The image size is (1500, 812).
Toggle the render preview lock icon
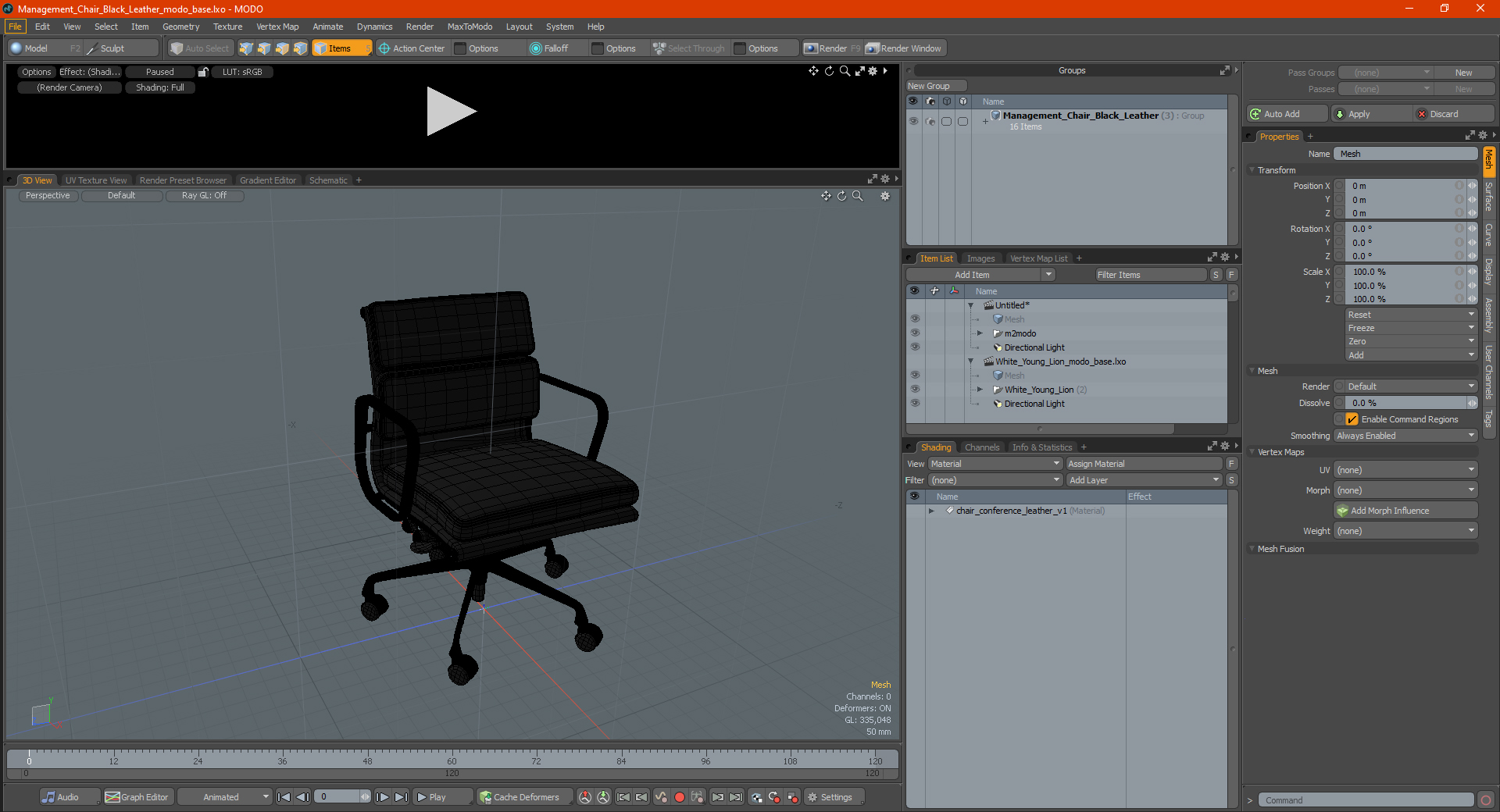(203, 72)
